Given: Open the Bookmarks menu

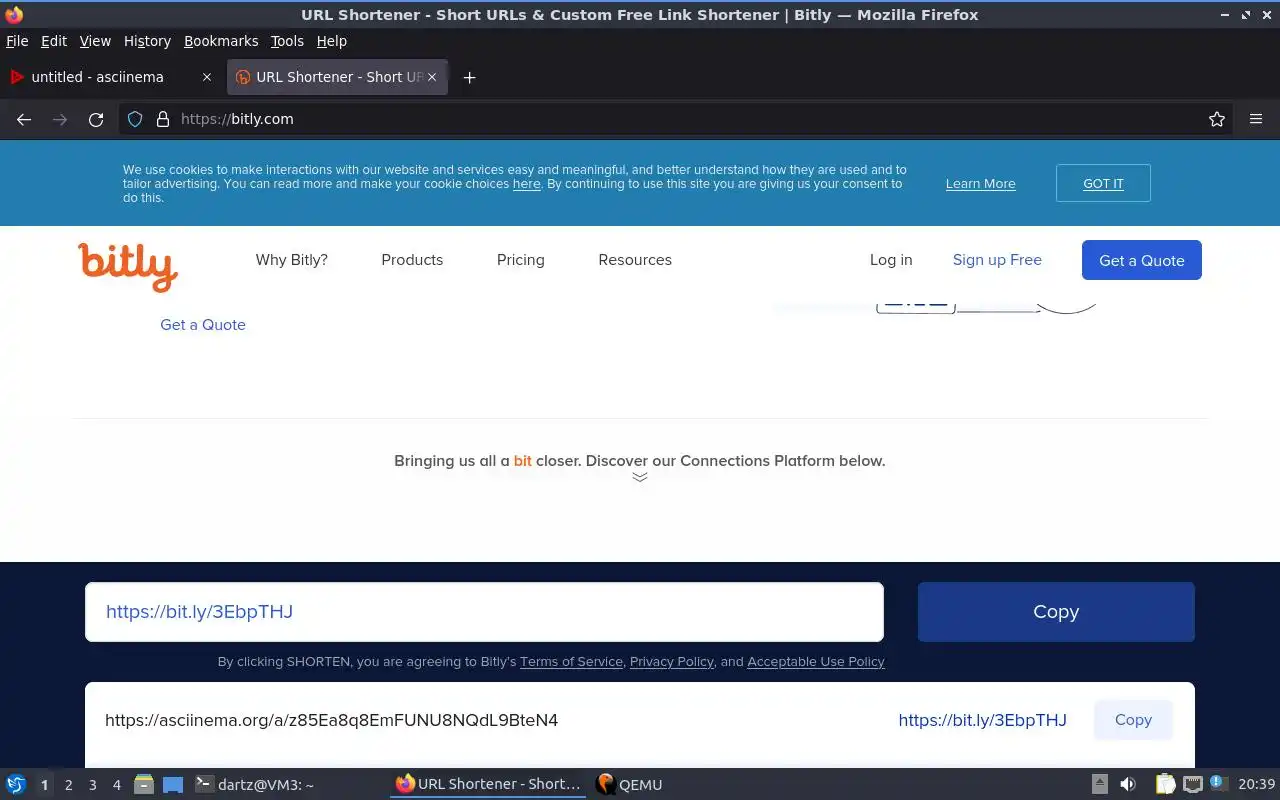Looking at the screenshot, I should coord(221,41).
